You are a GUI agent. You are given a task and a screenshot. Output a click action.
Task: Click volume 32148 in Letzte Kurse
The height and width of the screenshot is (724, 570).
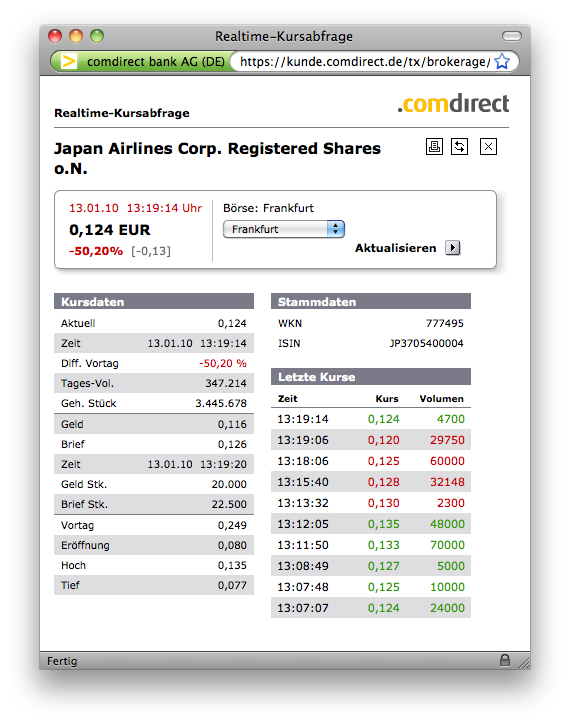pos(447,482)
